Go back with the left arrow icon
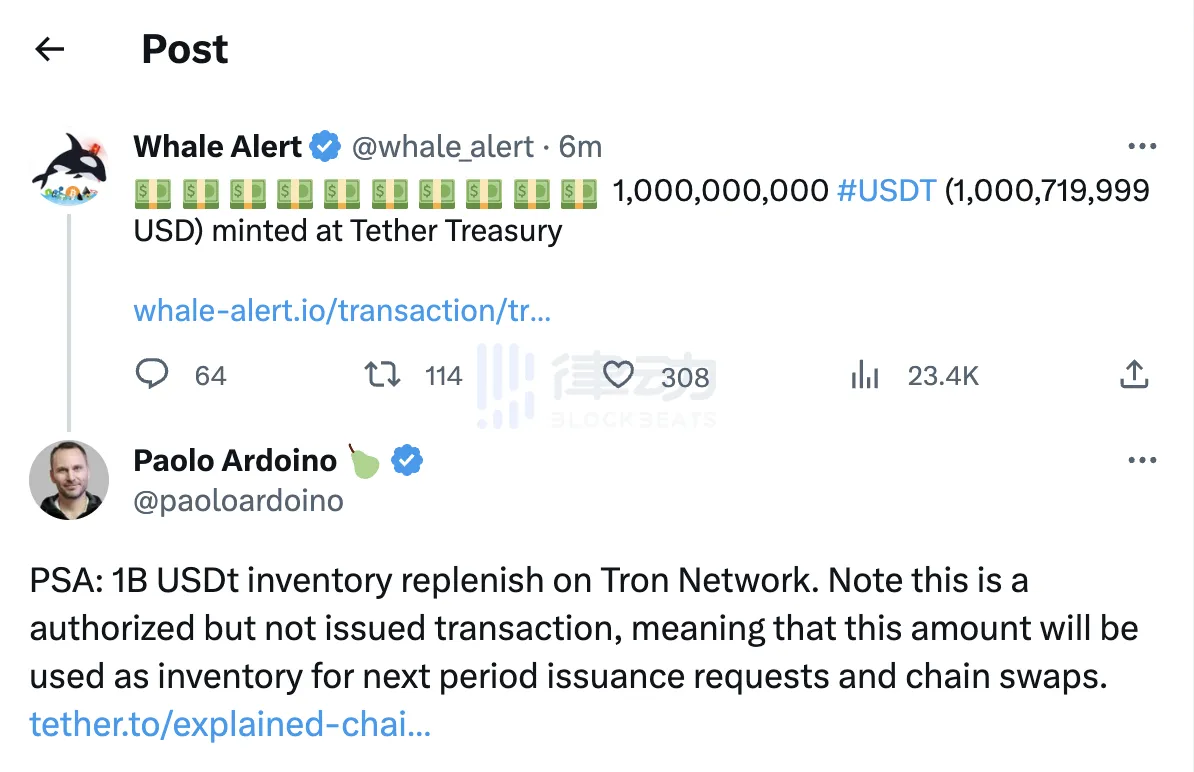 (50, 49)
